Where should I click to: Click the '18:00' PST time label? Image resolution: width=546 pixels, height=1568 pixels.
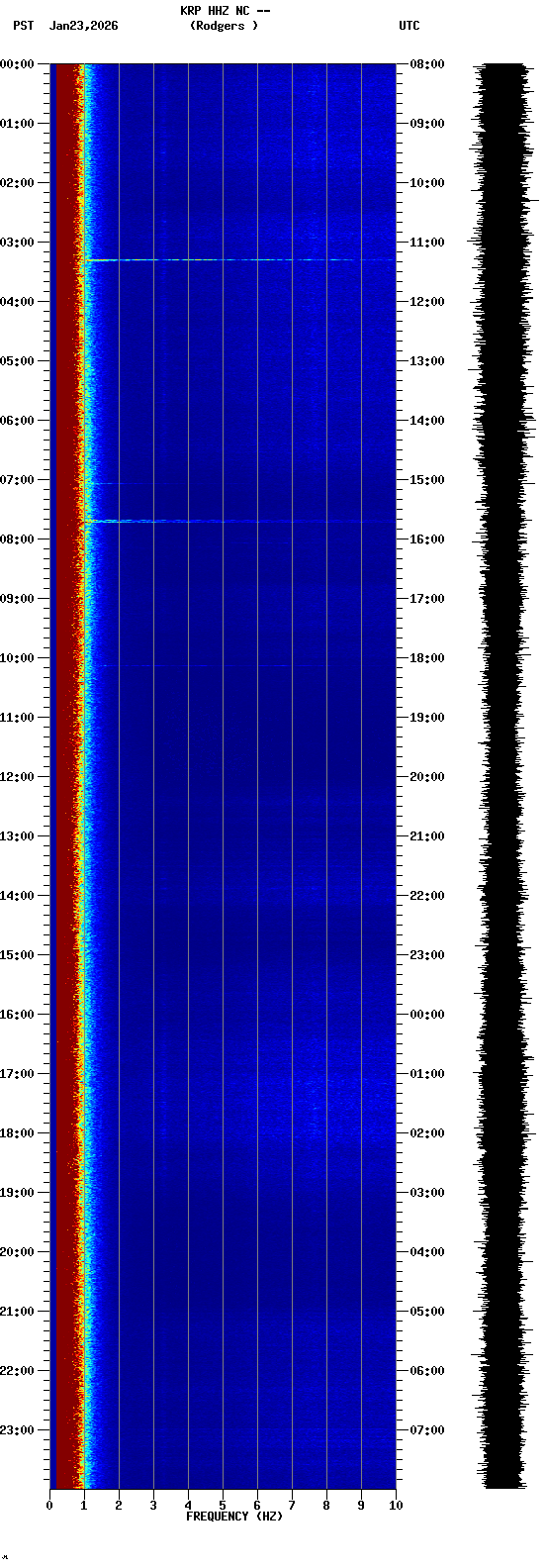[17, 1133]
